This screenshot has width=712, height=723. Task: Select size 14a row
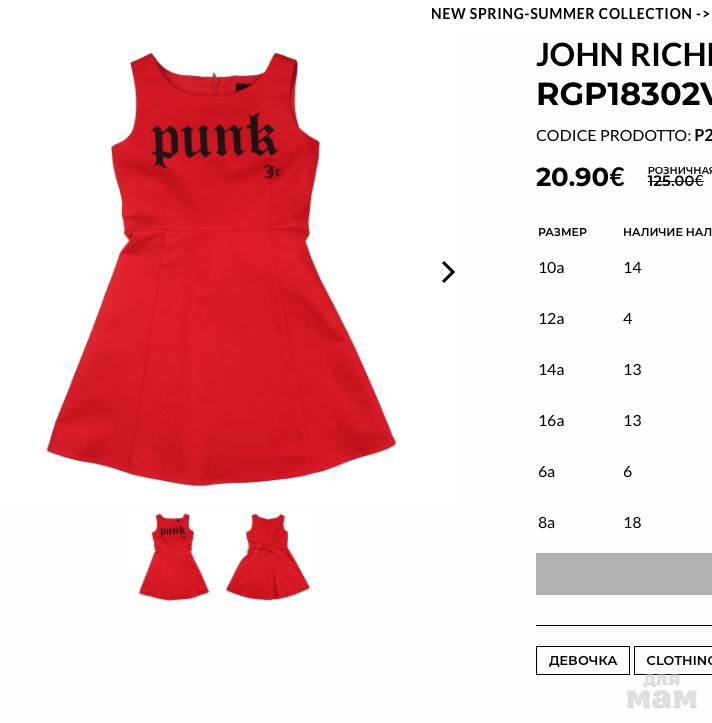coord(624,369)
